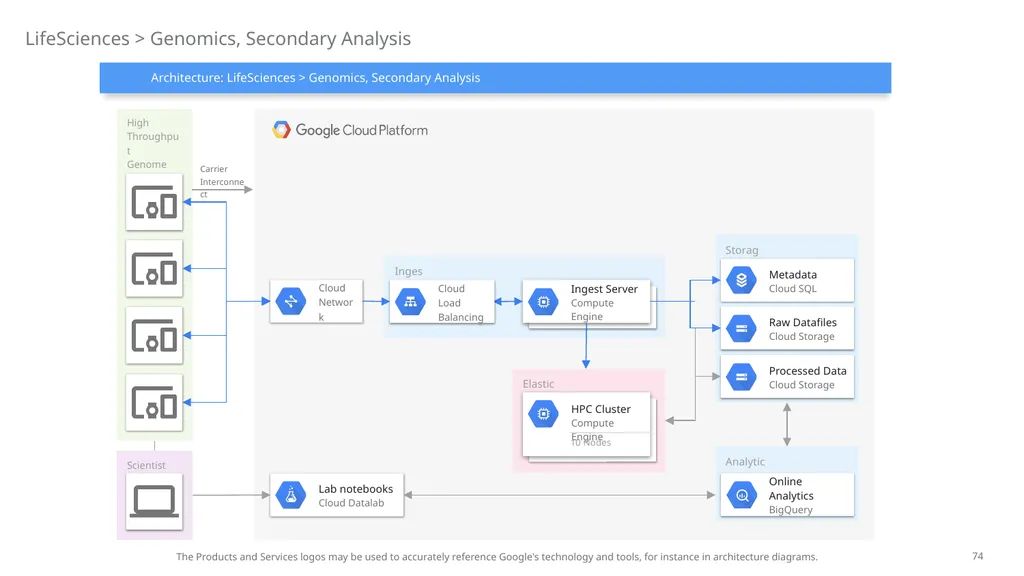This screenshot has height=576, width=1024.
Task: Click the Cloud Load Balancing icon
Action: (x=410, y=302)
